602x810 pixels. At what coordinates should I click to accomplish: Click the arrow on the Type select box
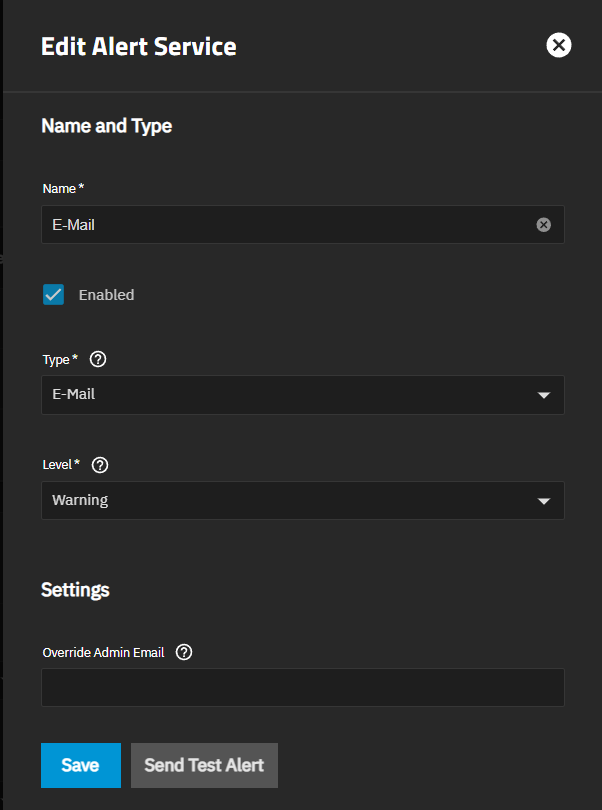(x=543, y=396)
